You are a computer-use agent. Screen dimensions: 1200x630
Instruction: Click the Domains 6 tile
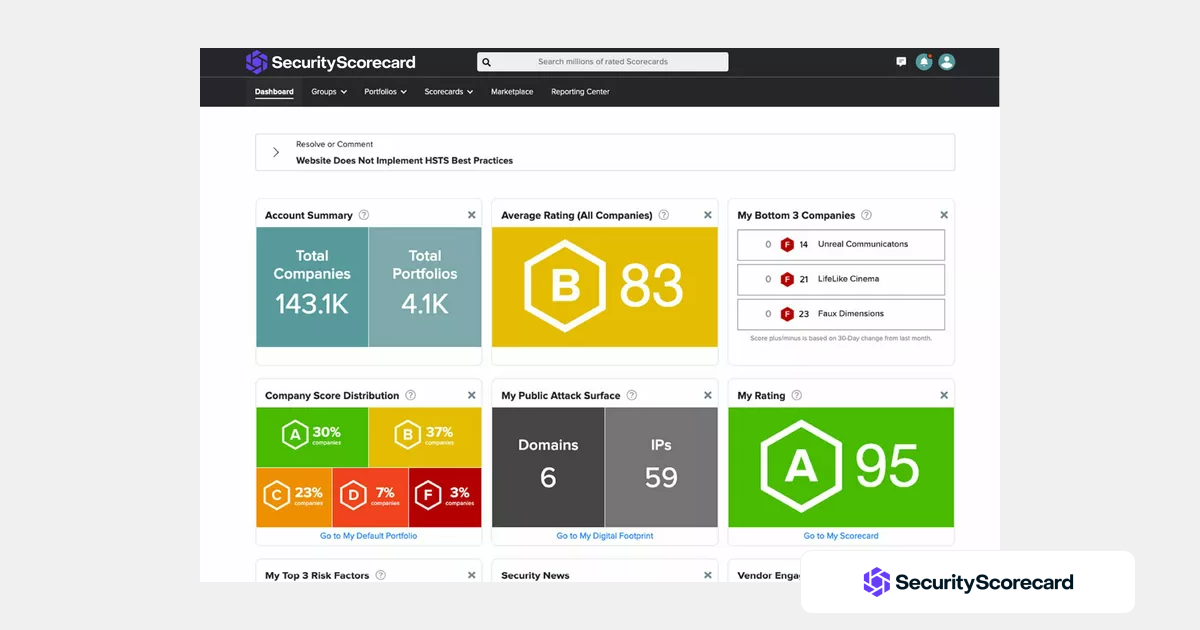pyautogui.click(x=548, y=467)
